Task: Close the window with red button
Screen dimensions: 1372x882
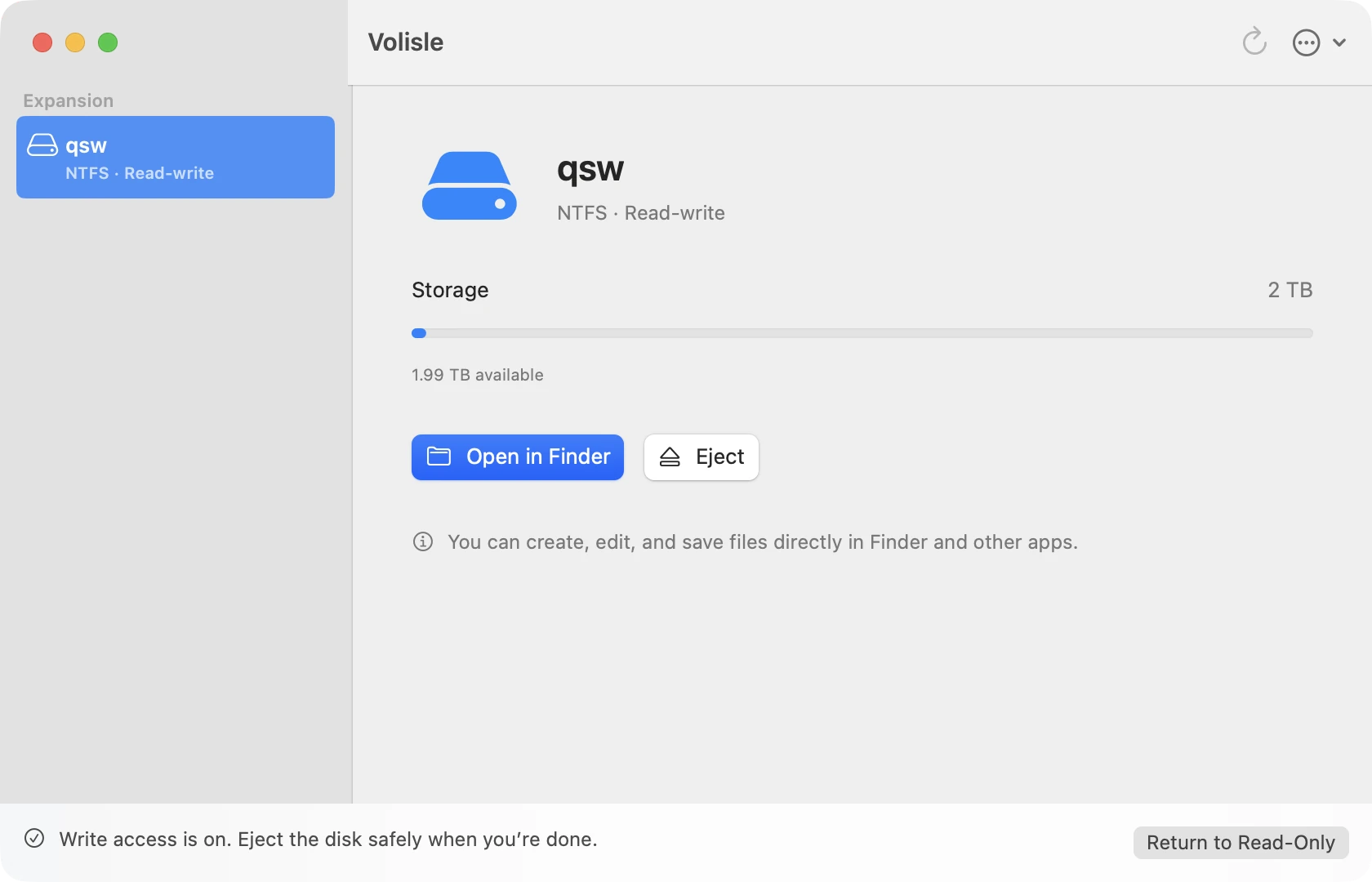Action: [x=42, y=42]
